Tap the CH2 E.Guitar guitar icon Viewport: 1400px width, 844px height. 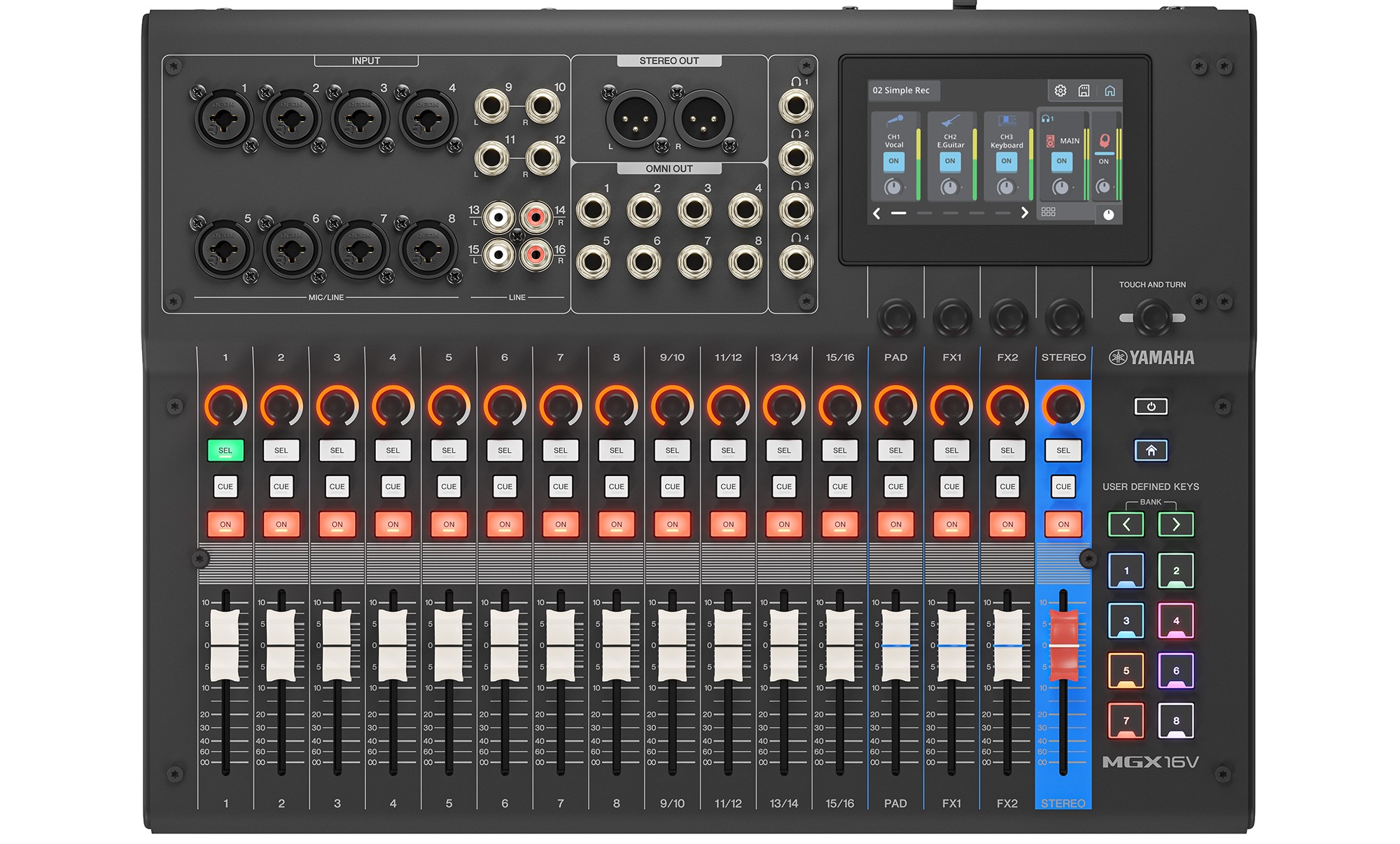(x=950, y=121)
